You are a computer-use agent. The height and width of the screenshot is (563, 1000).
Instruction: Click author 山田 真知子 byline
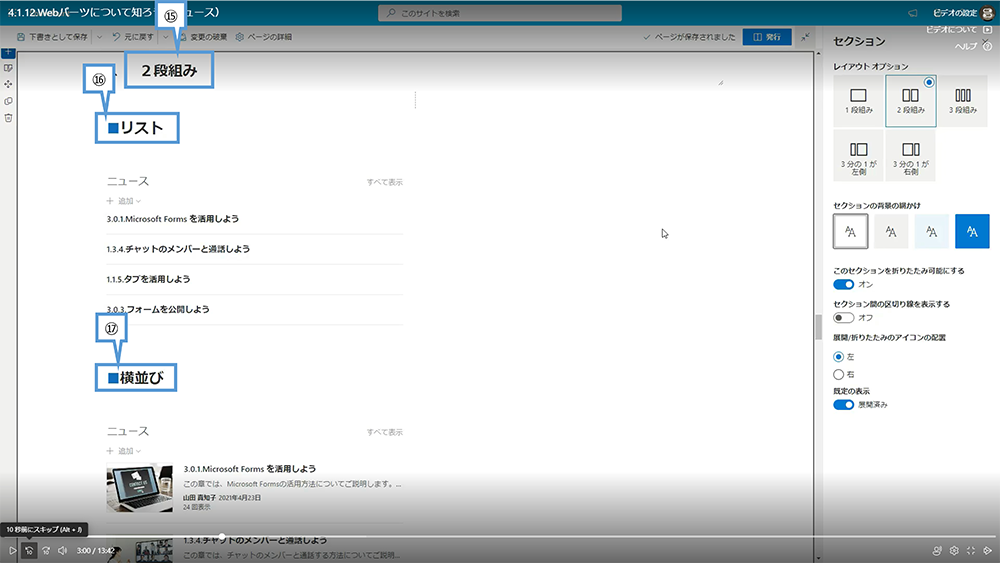(x=199, y=497)
